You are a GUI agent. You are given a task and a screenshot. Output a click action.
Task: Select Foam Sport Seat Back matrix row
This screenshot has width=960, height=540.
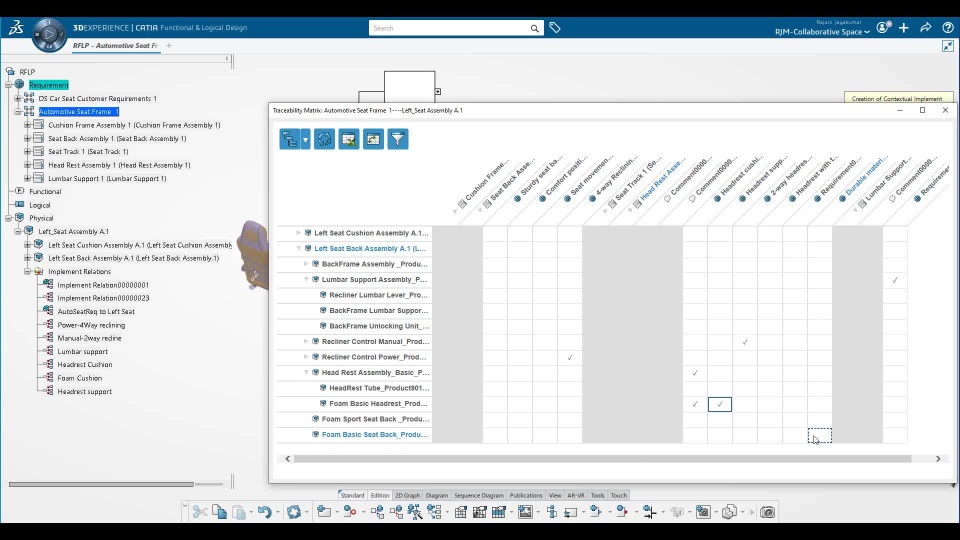coord(375,419)
